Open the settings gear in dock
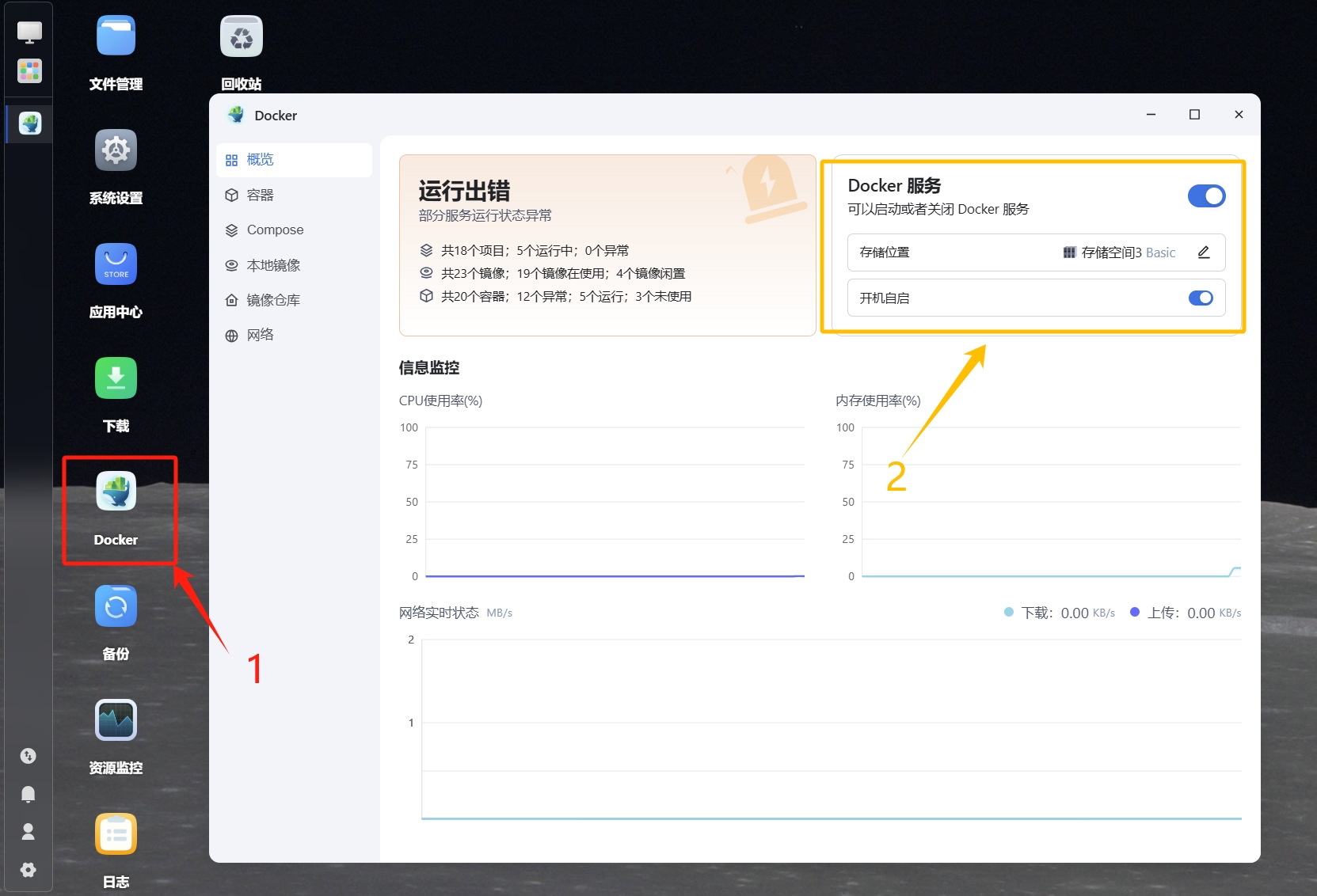Screen dimensions: 1317x896 coord(29,870)
